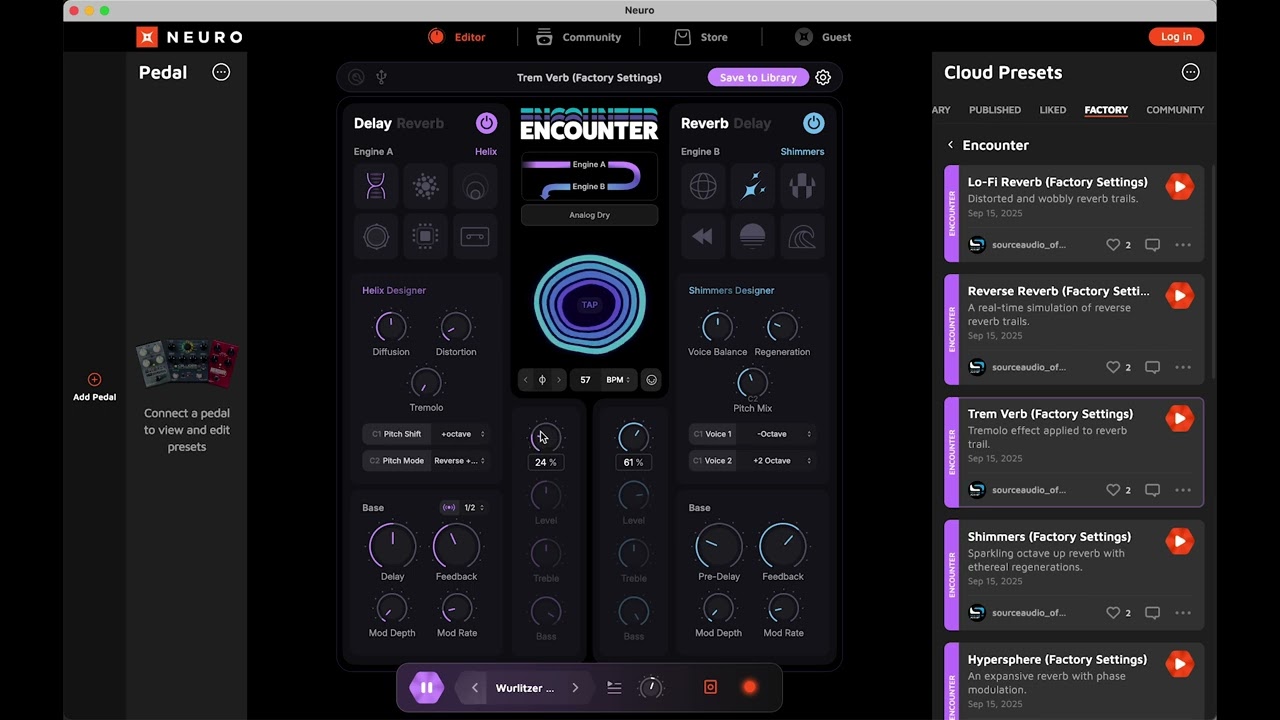Select the particle cluster engine icon in Engine A
The image size is (1280, 720).
(x=425, y=186)
